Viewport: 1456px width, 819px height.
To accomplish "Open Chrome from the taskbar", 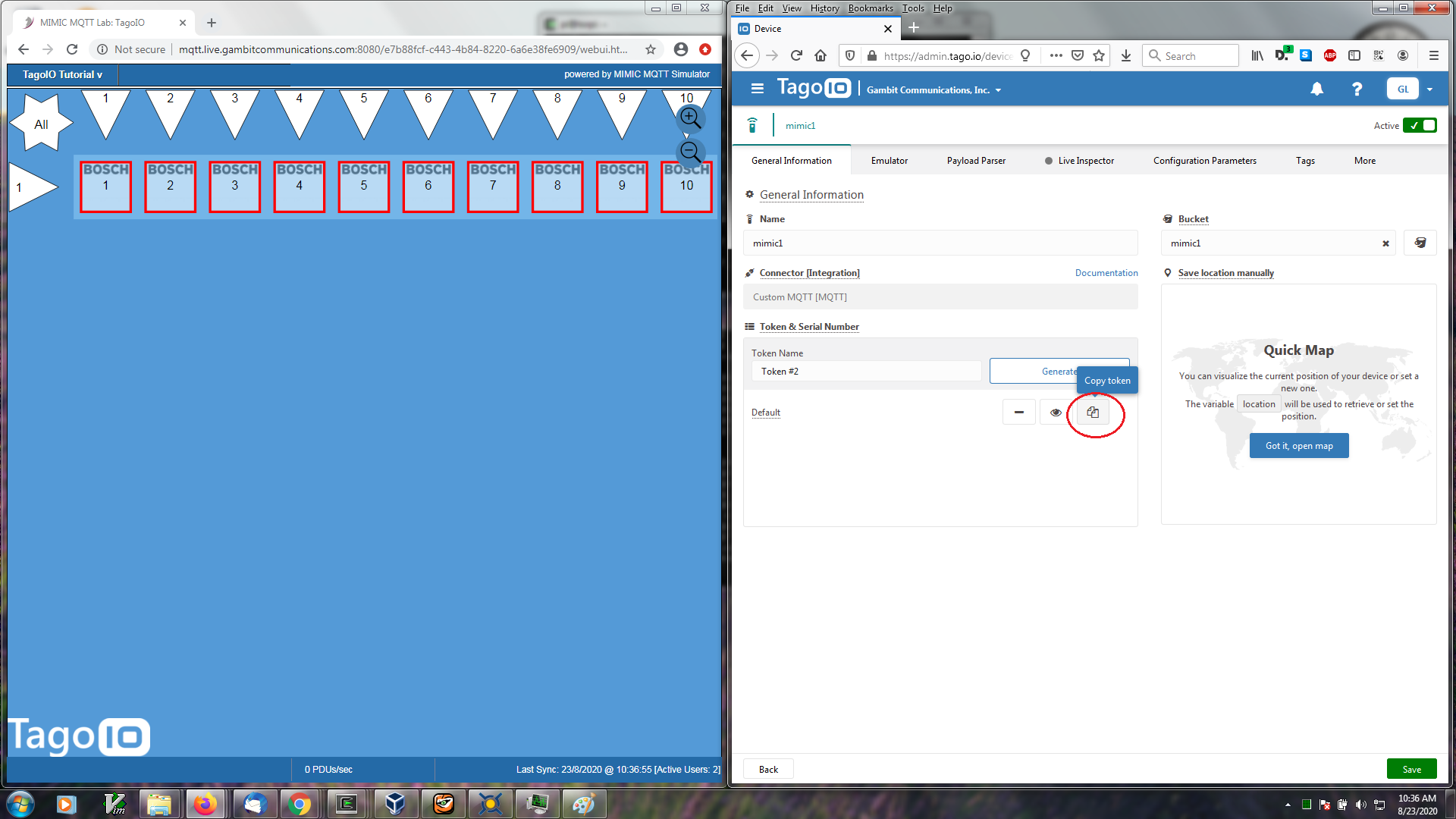I will click(x=299, y=804).
